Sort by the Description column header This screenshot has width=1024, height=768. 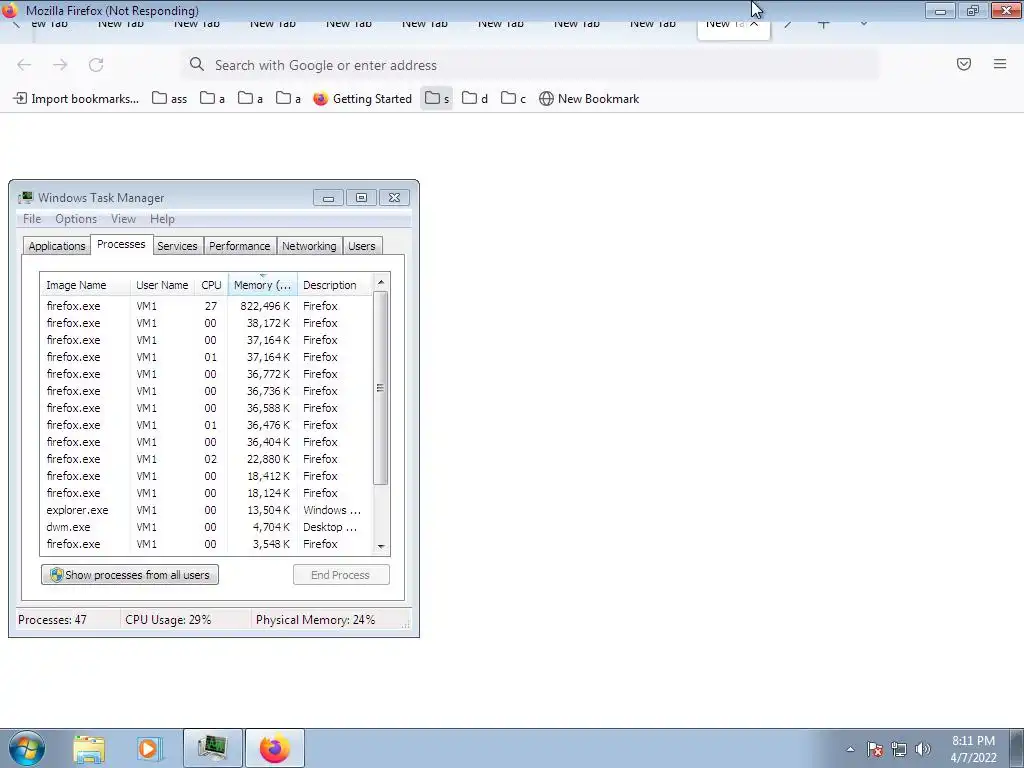pos(334,285)
